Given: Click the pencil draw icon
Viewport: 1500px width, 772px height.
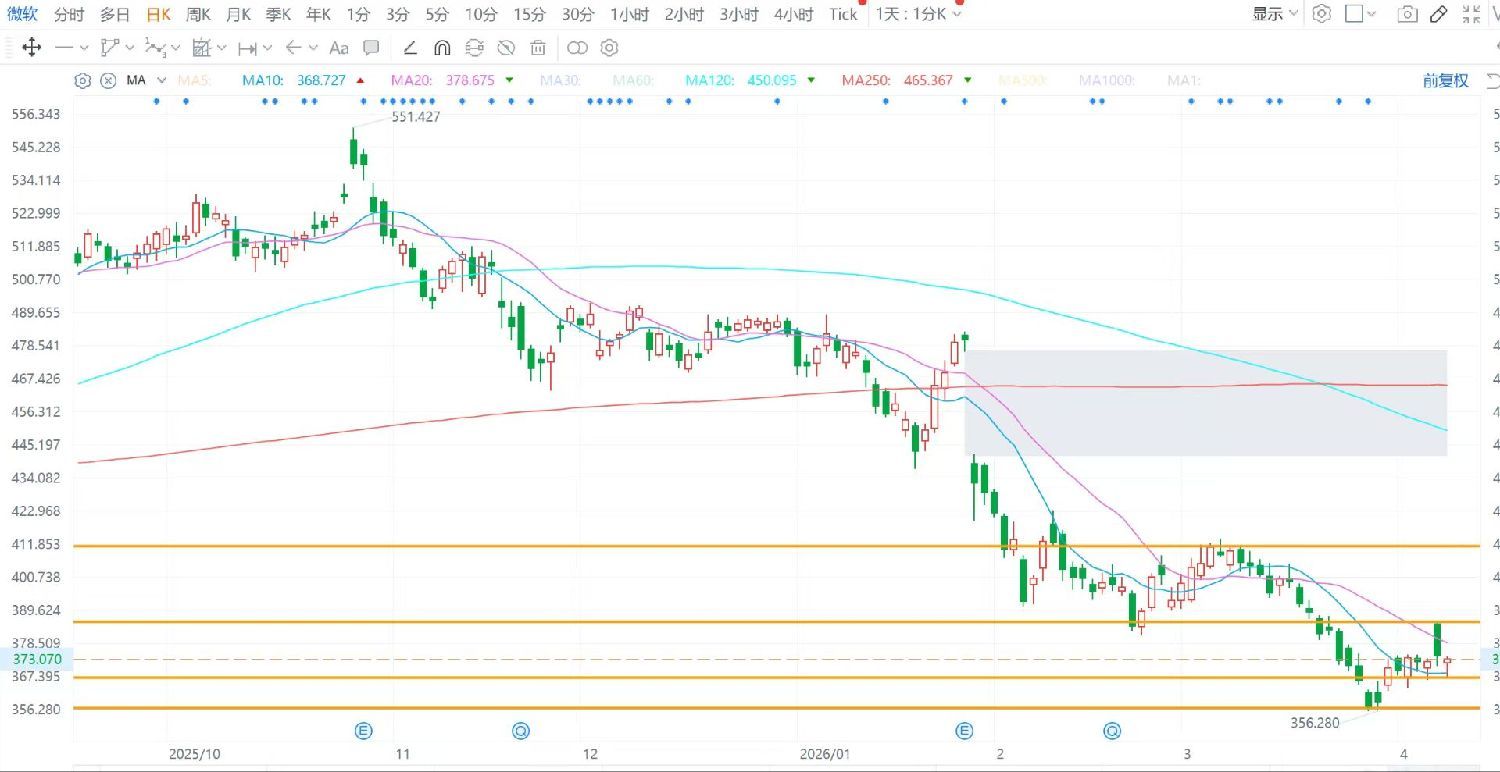Looking at the screenshot, I should [1439, 14].
